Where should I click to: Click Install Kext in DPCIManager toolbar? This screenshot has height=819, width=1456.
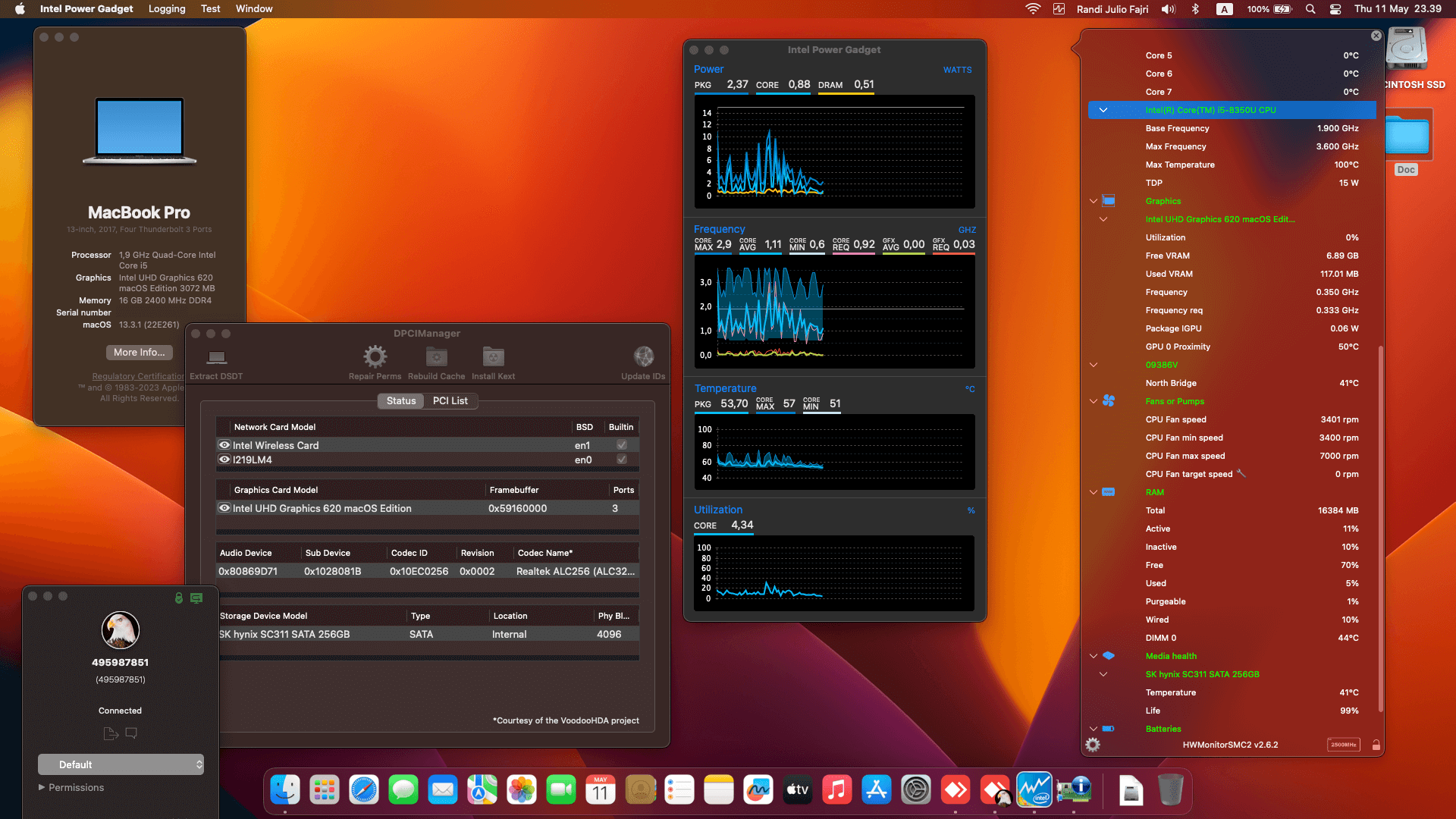pos(493,362)
